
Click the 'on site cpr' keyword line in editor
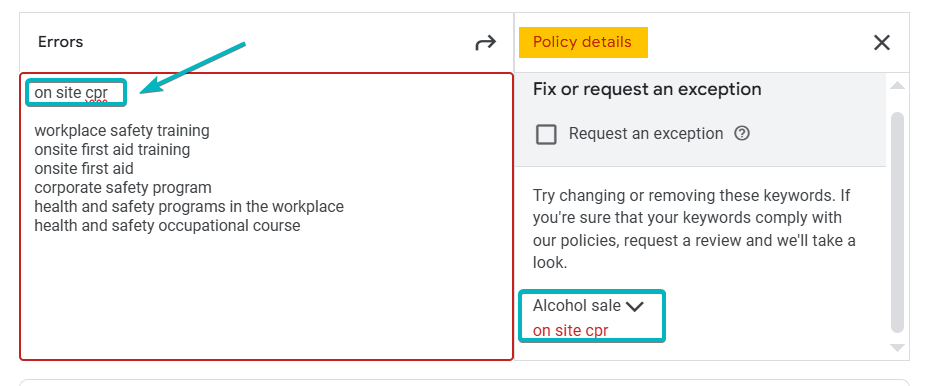click(71, 93)
